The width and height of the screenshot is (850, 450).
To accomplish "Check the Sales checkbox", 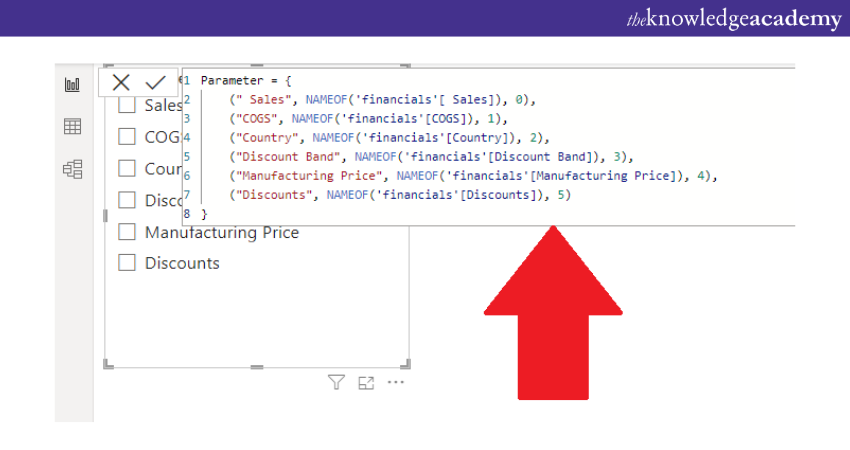I will tap(127, 106).
